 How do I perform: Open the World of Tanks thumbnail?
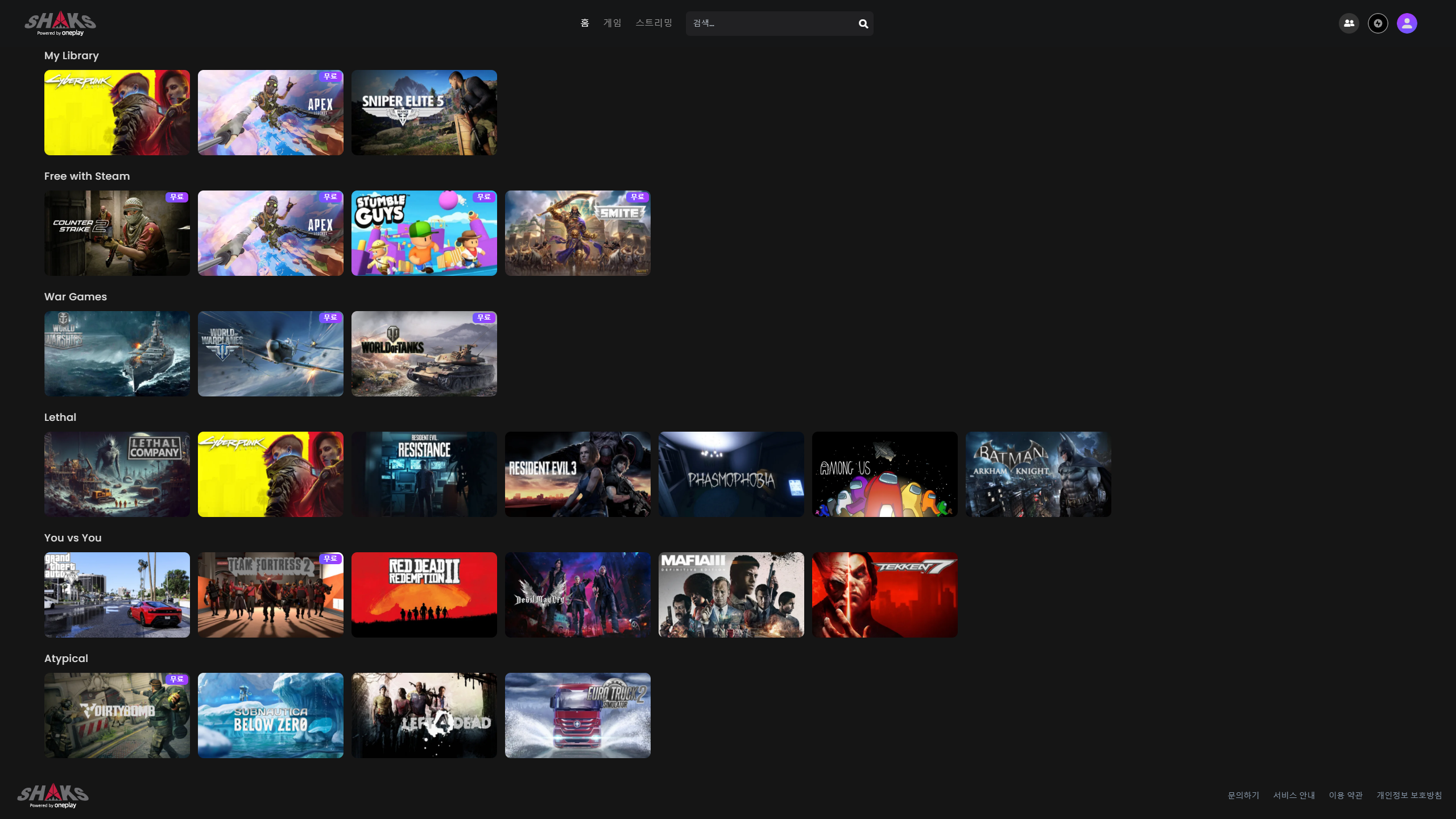click(x=424, y=354)
